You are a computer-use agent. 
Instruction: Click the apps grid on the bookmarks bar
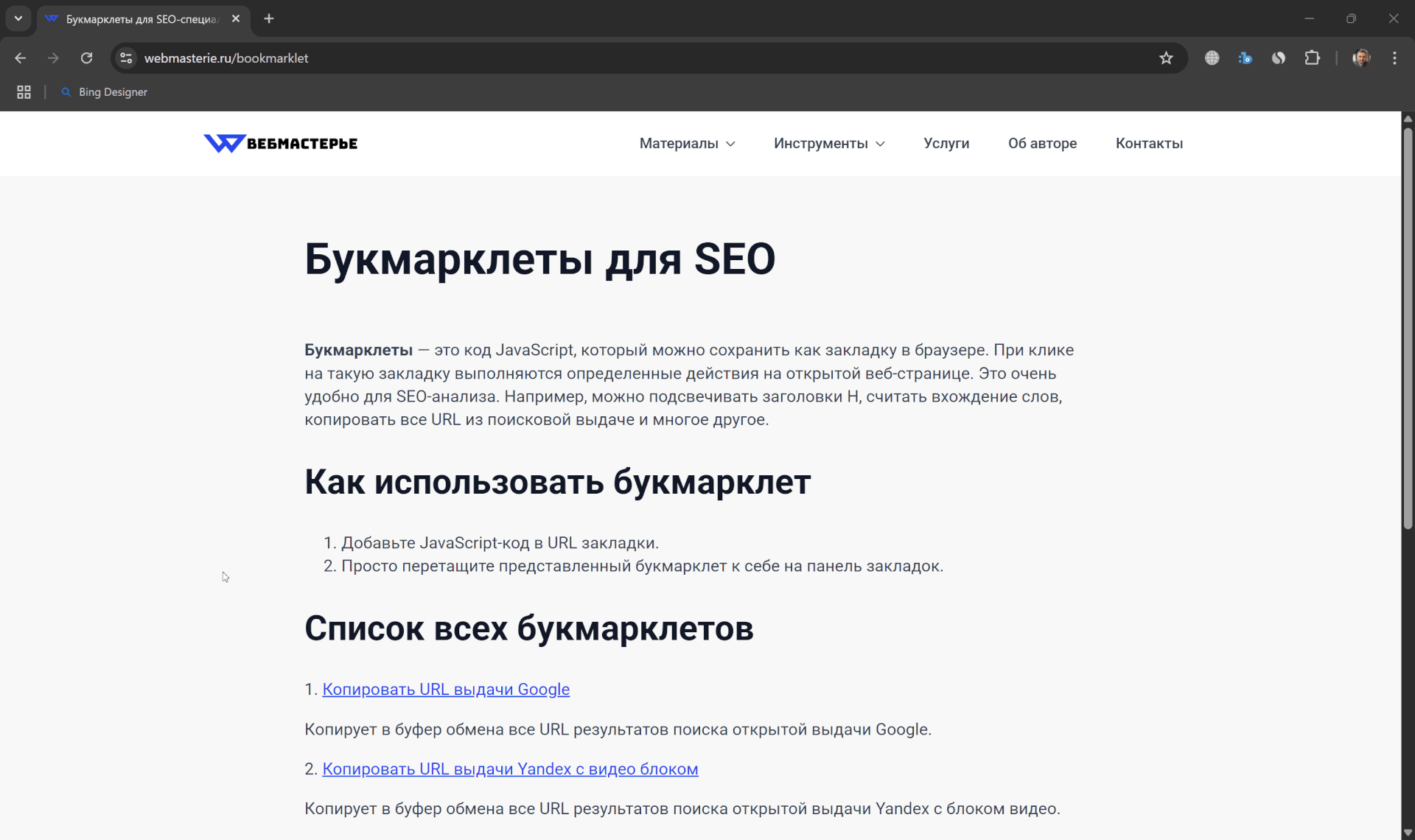coord(24,92)
